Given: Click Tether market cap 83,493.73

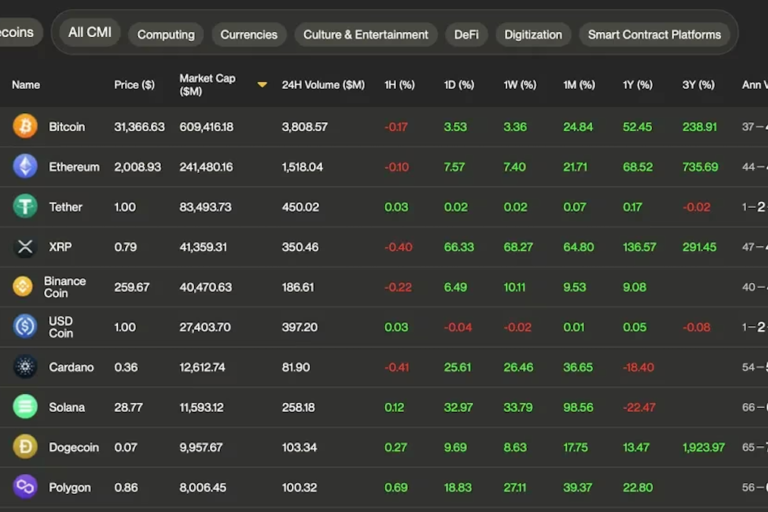Looking at the screenshot, I should click(x=205, y=207).
